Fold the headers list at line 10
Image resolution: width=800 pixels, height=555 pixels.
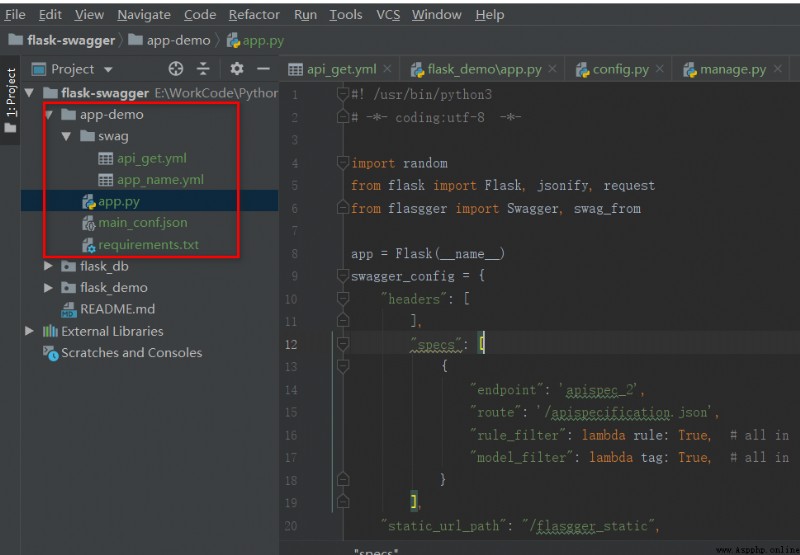(342, 298)
